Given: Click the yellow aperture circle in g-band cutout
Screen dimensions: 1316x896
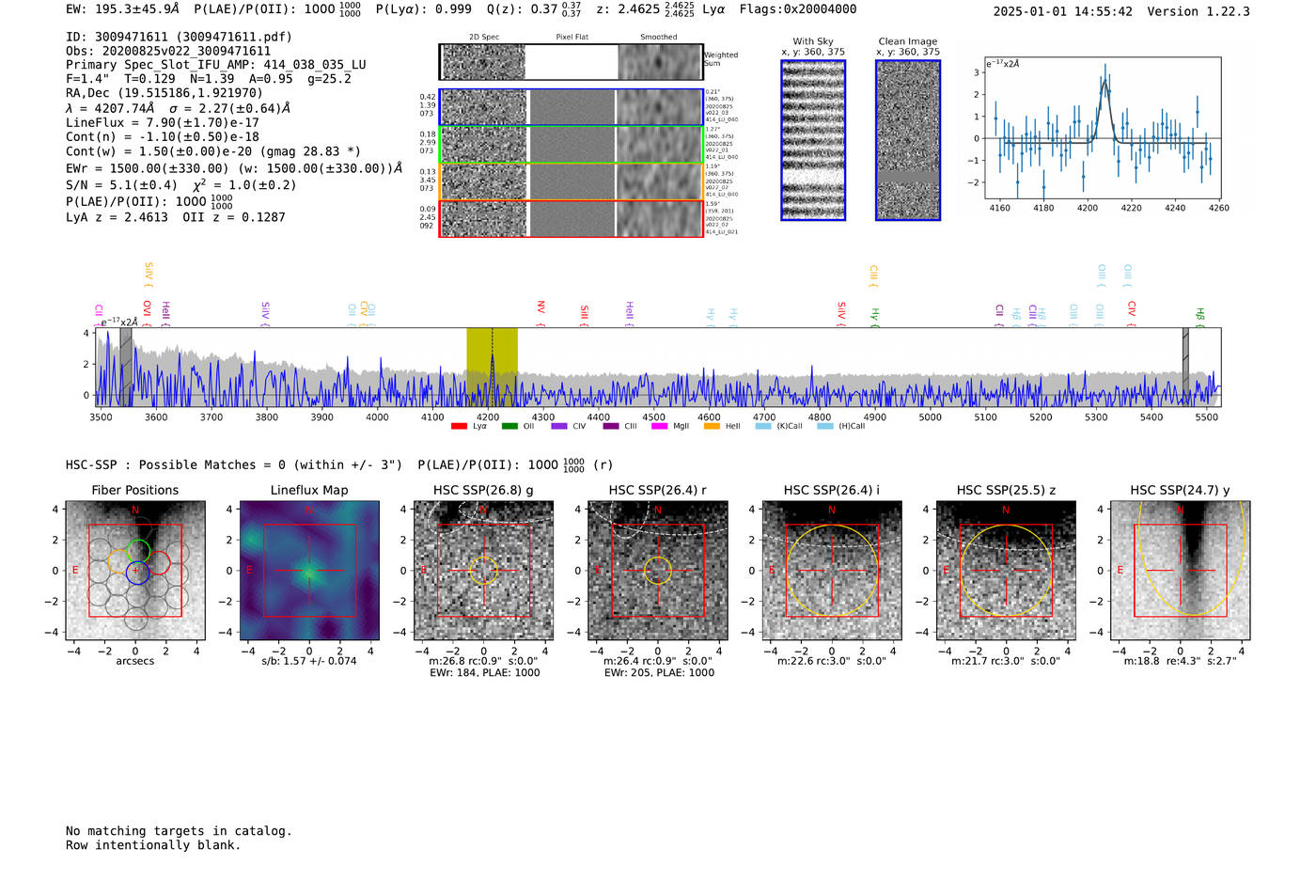Looking at the screenshot, I should click(x=483, y=571).
